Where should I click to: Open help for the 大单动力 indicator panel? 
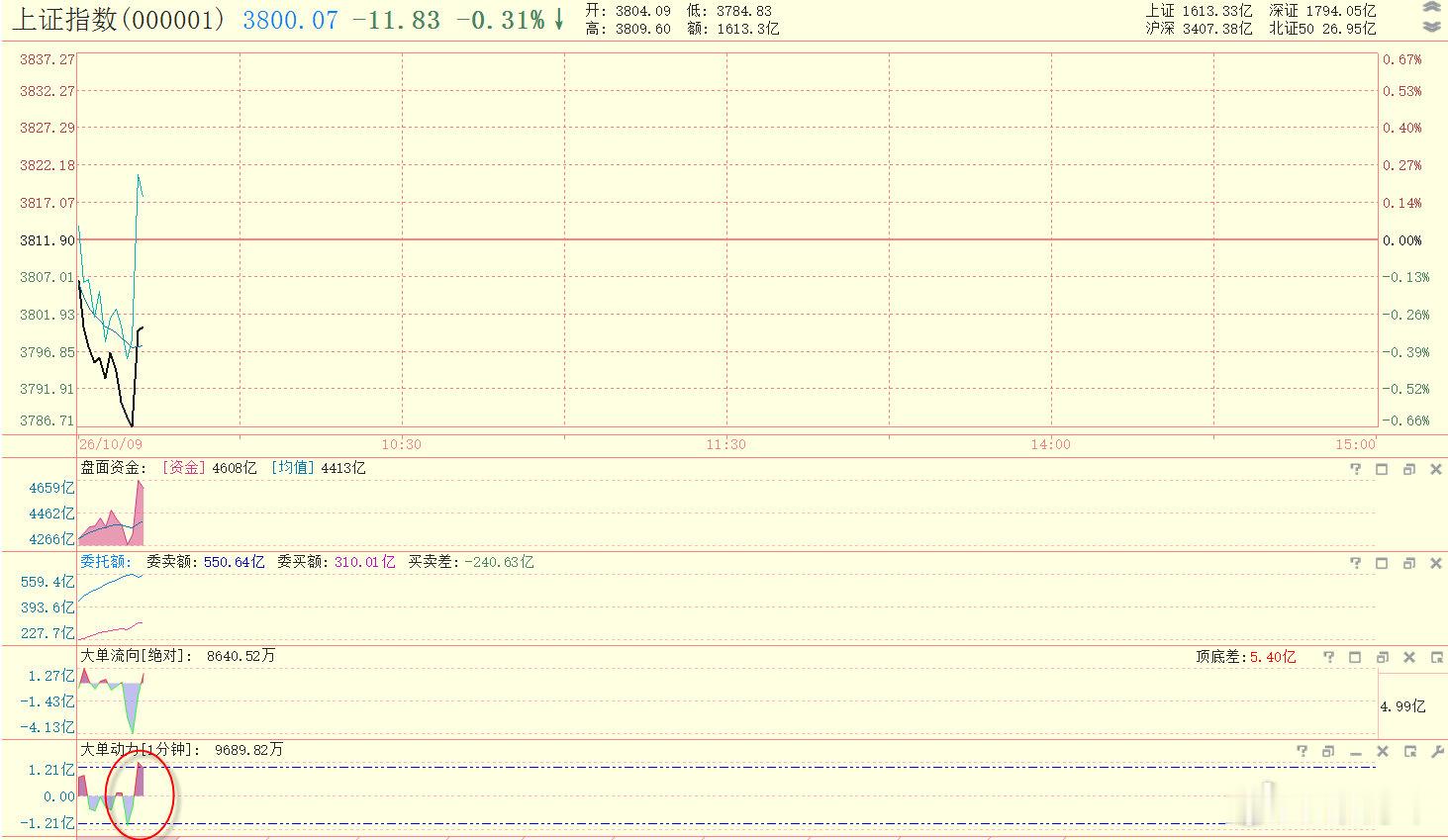[x=1303, y=752]
